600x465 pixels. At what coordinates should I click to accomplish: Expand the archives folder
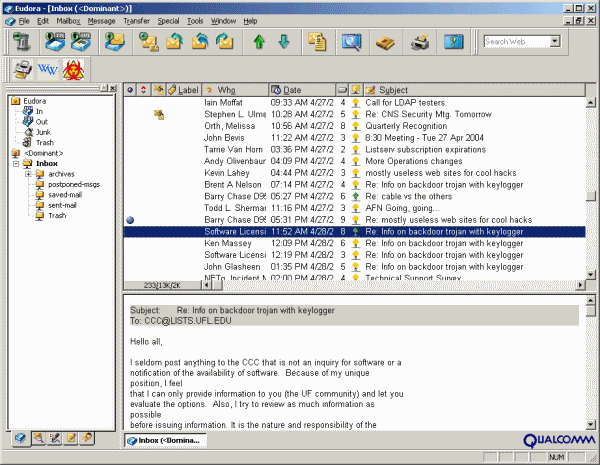coord(28,174)
